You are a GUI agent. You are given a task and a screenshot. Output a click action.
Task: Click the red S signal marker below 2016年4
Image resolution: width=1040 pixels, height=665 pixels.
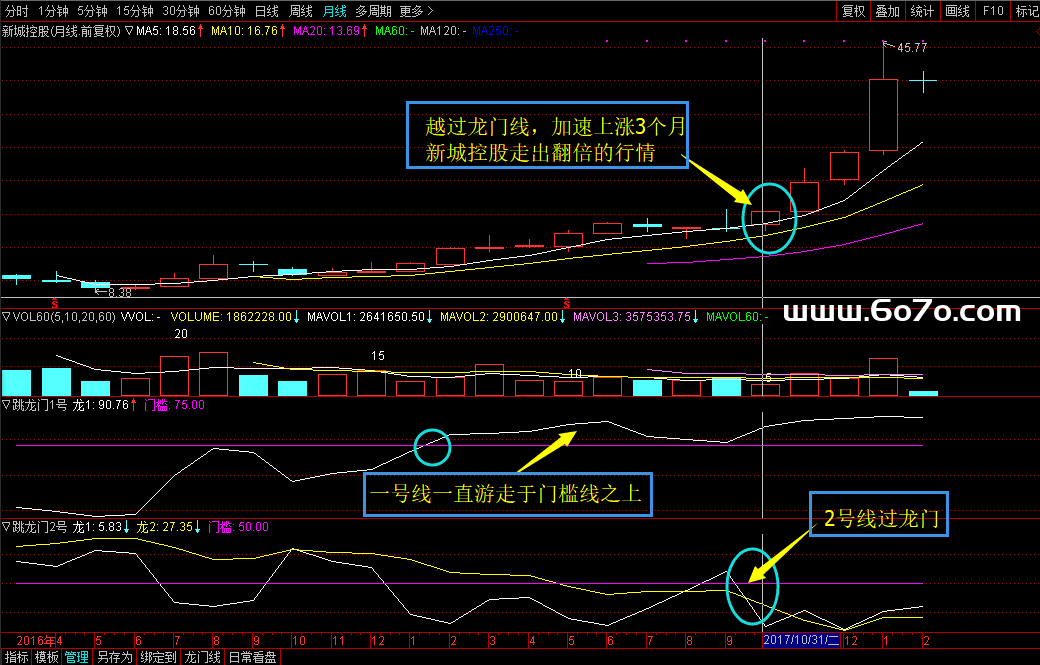tap(54, 301)
